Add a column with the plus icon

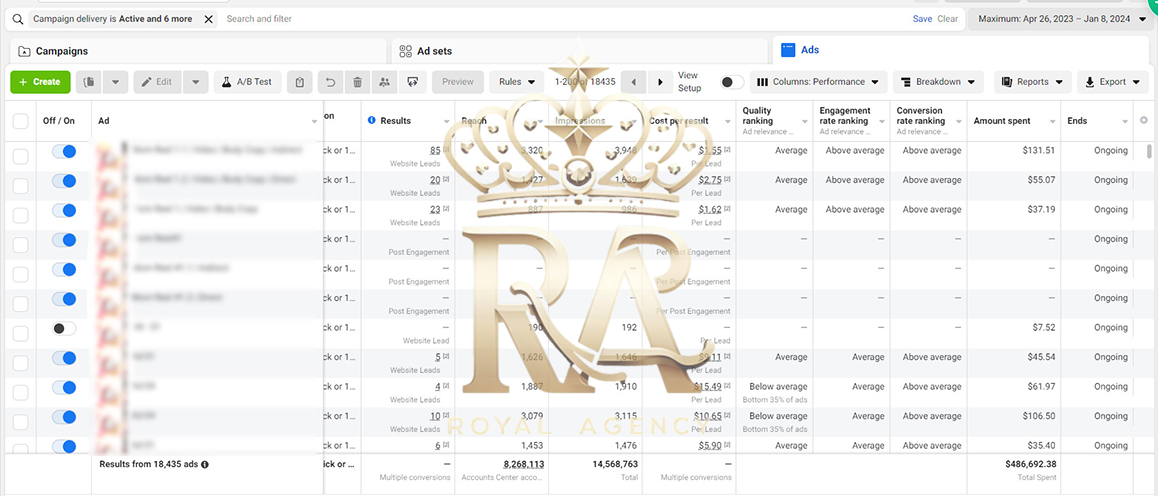[1144, 120]
